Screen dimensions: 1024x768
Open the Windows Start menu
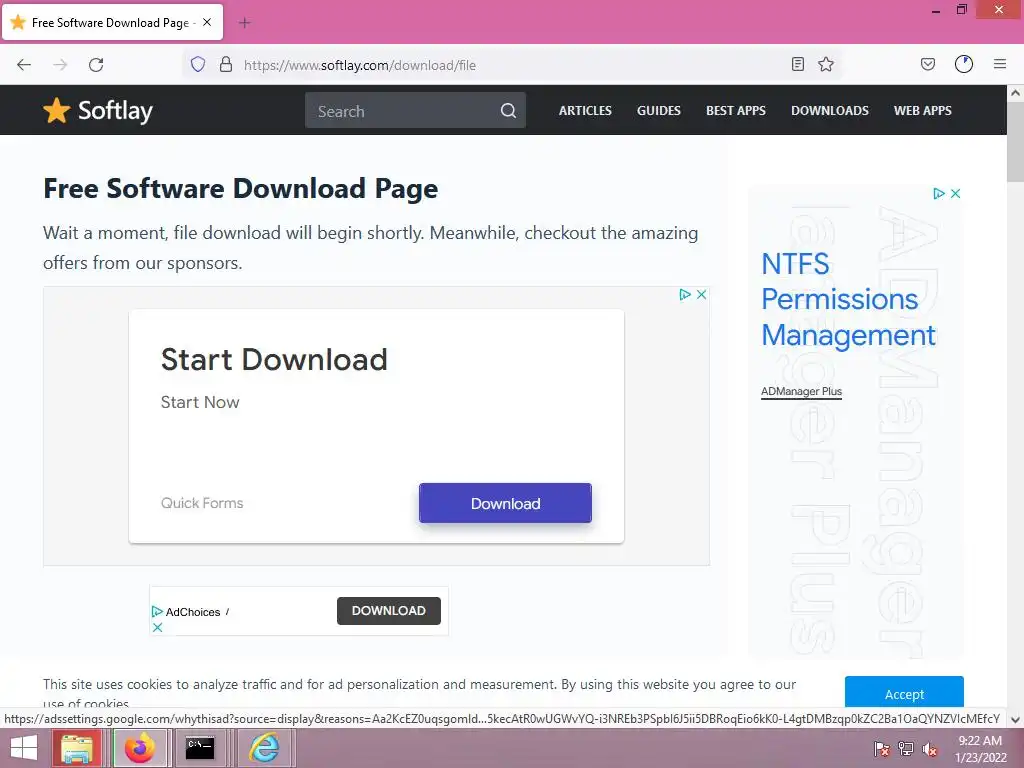(x=24, y=748)
